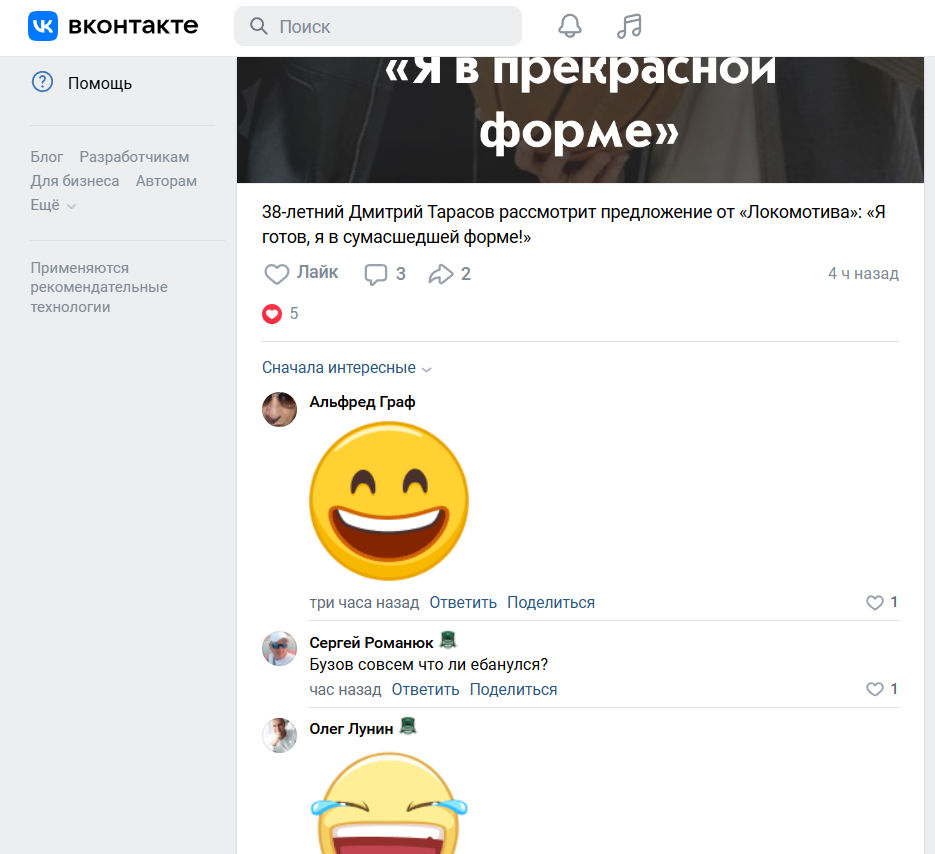Like the post with the Лайк heart
Screen dimensions: 935x854
(301, 273)
